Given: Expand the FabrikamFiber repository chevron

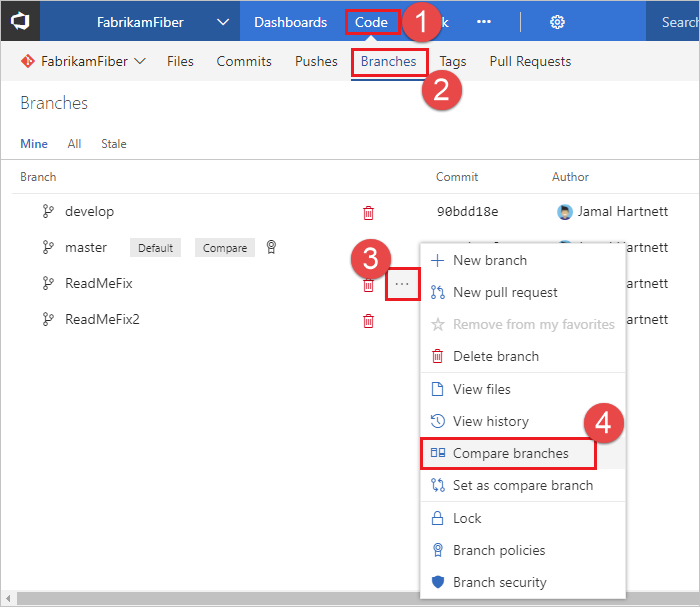Looking at the screenshot, I should pos(140,61).
